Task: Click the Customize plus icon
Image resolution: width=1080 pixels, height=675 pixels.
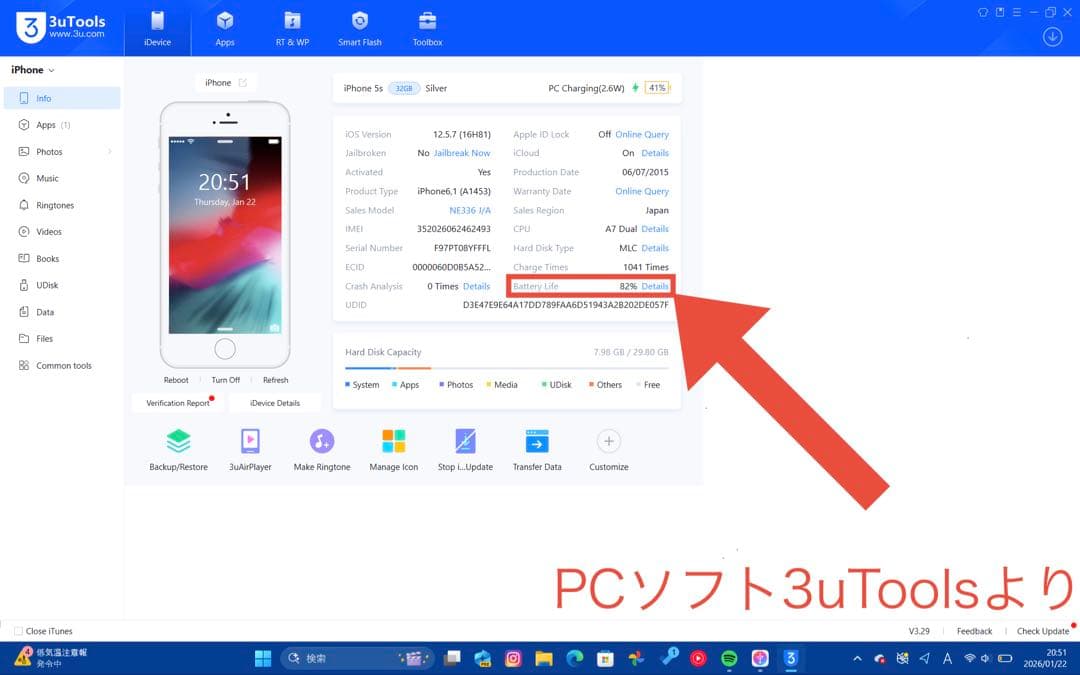Action: pos(608,441)
